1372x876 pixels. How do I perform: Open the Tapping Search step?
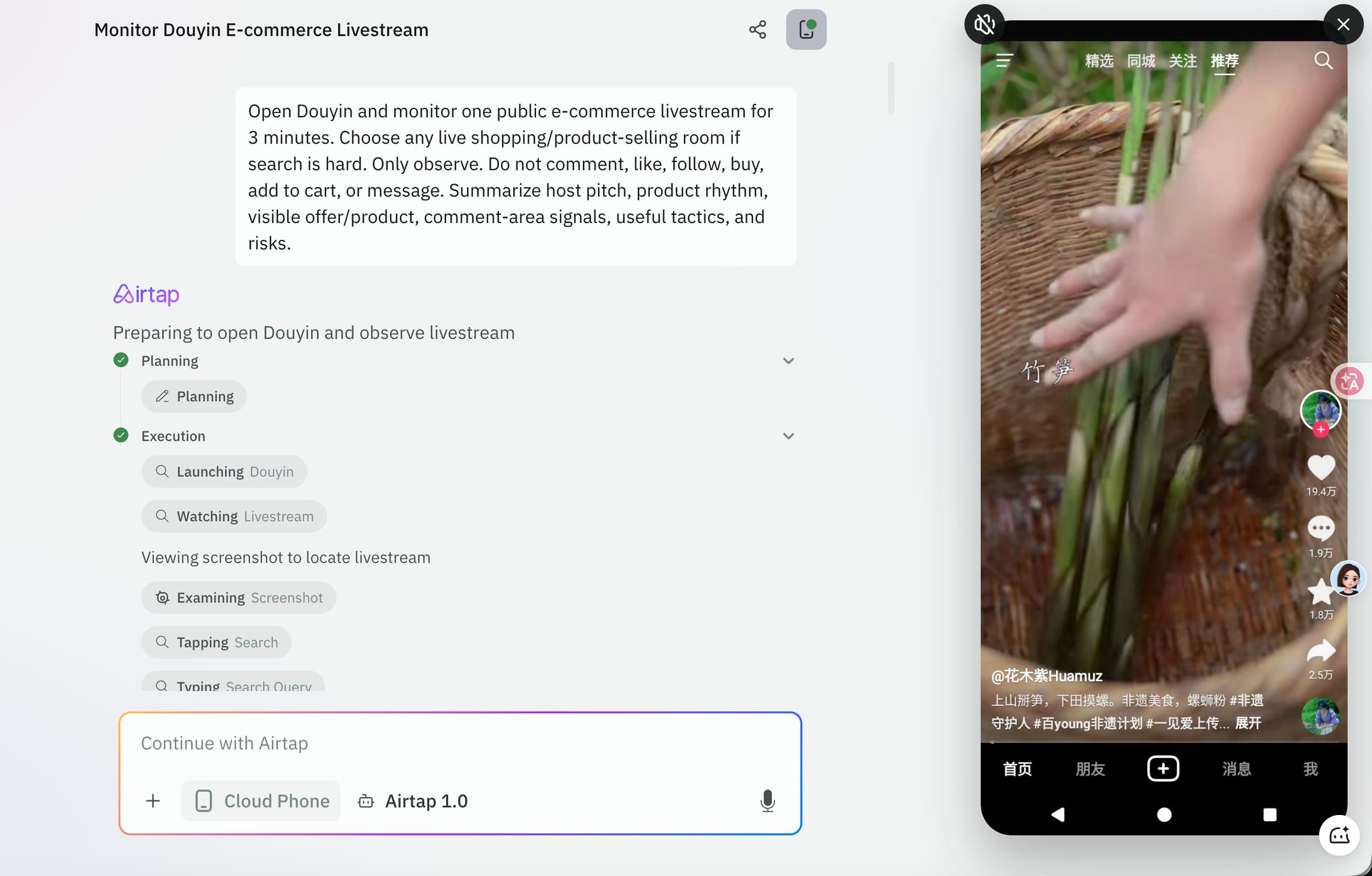[216, 642]
